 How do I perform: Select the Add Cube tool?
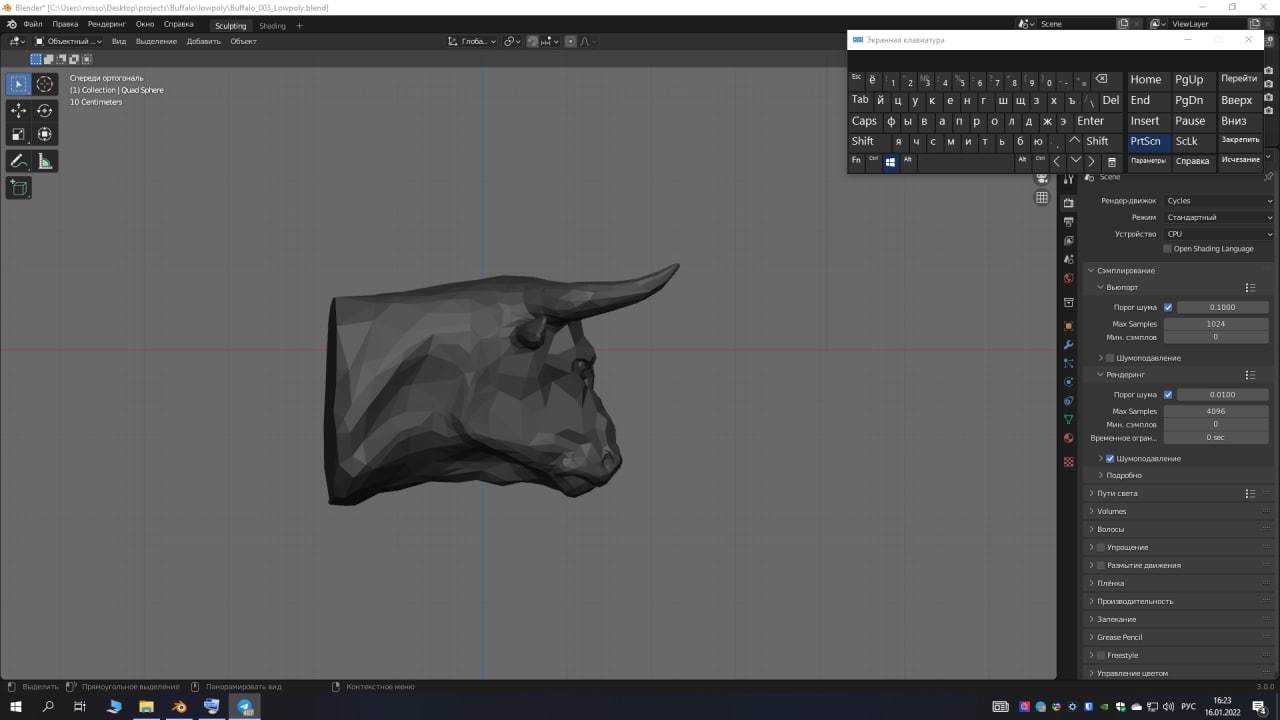click(x=18, y=187)
